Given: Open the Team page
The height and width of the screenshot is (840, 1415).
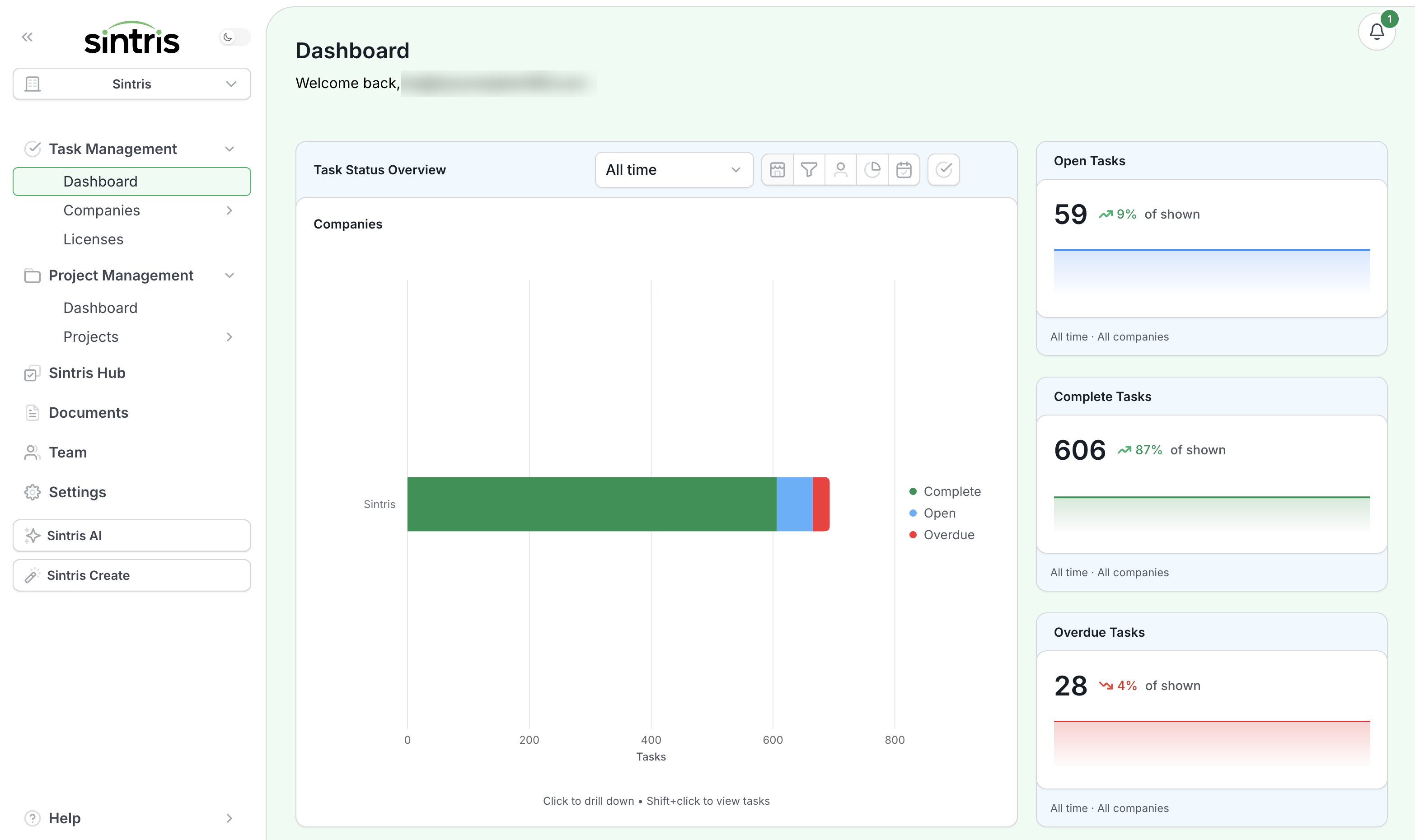Looking at the screenshot, I should (68, 452).
